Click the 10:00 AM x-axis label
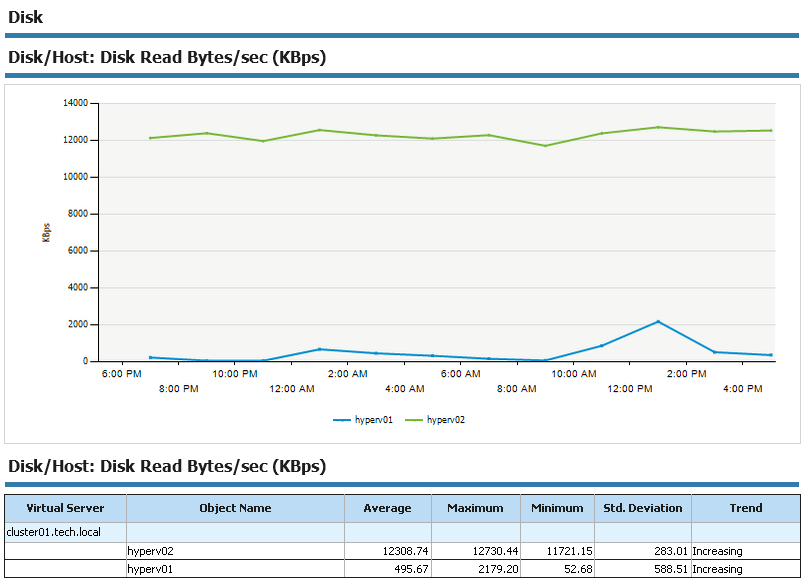 (x=574, y=374)
